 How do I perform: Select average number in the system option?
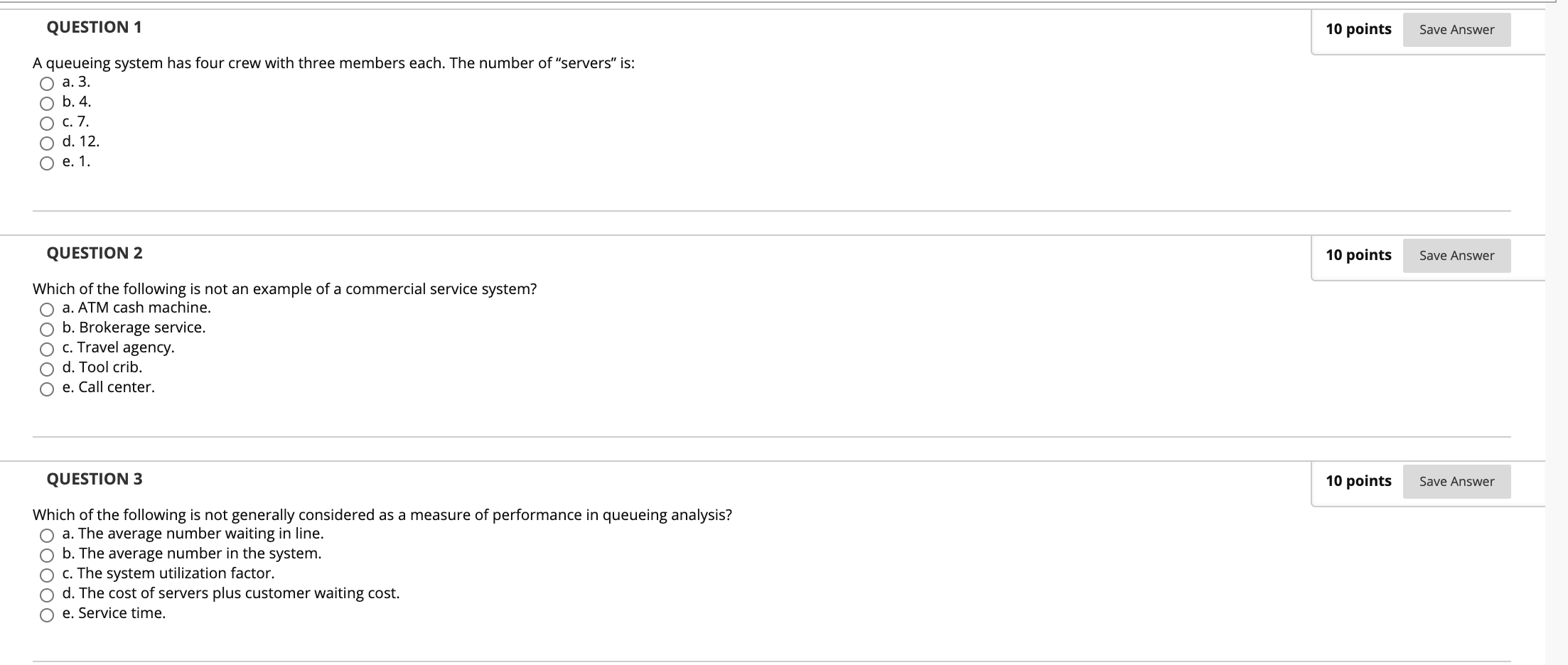click(45, 553)
